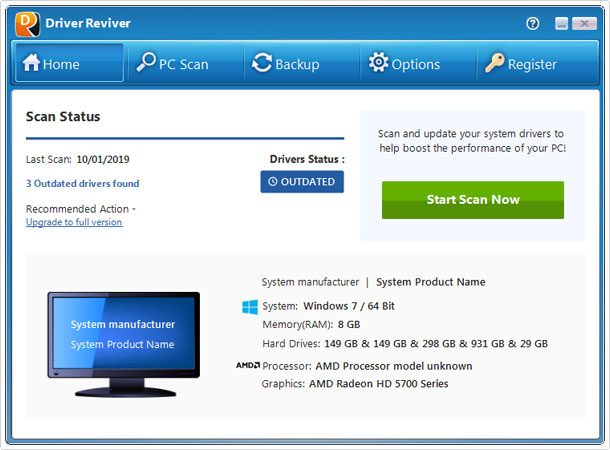This screenshot has height=450, width=610.
Task: Open help via question mark icon
Action: [533, 24]
